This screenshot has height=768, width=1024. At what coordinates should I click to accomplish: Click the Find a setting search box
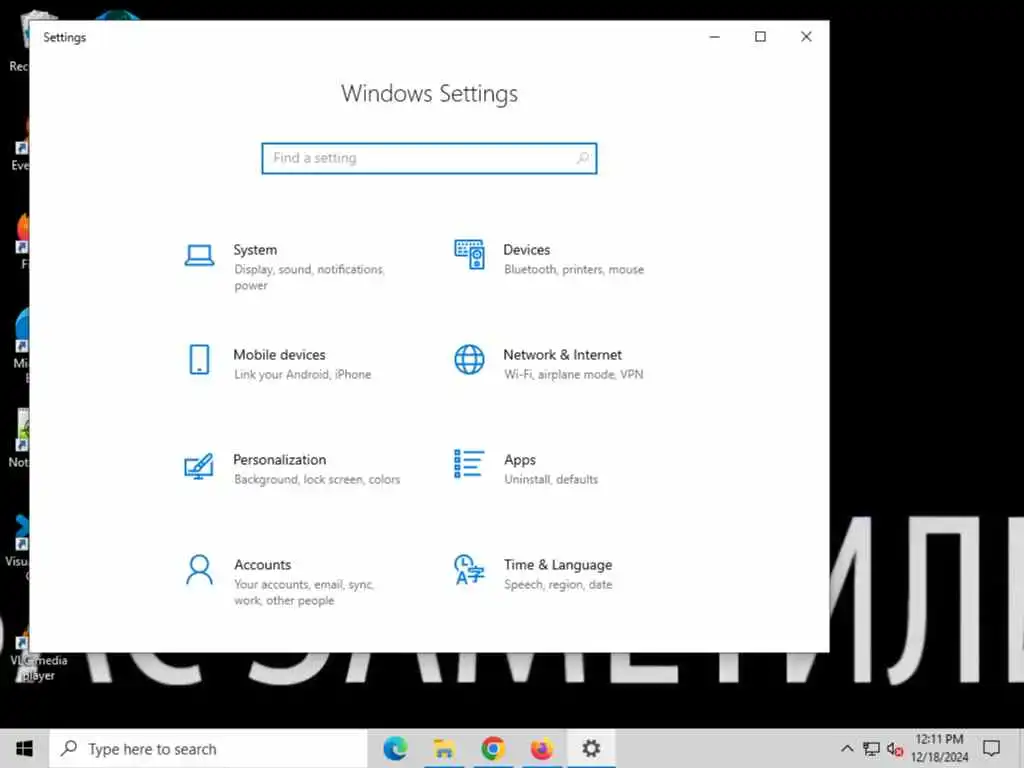tap(429, 158)
